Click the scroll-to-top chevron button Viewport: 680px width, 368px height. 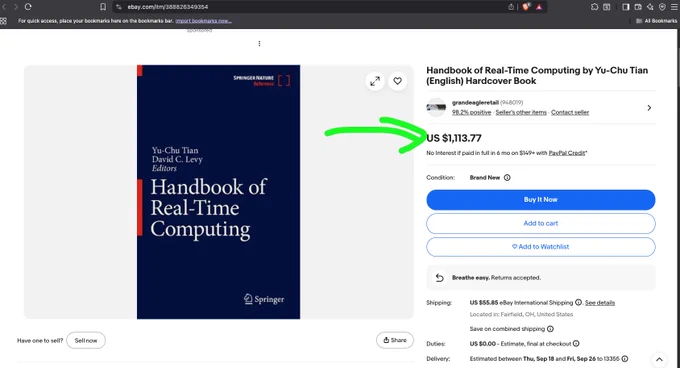coord(659,359)
